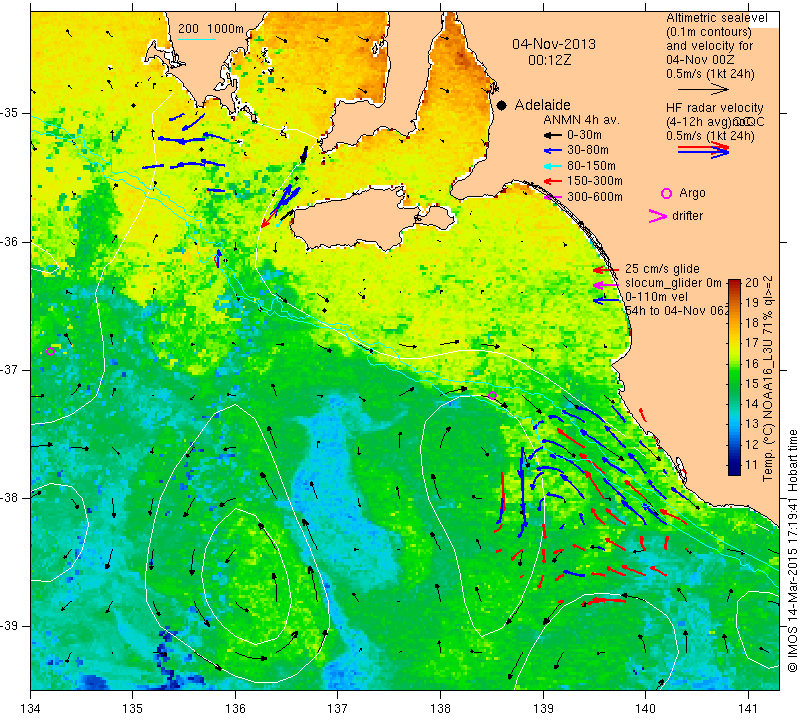Image resolution: width=800 pixels, height=720 pixels.
Task: Click the 16 value on the temperature colorbar
Action: tap(752, 364)
